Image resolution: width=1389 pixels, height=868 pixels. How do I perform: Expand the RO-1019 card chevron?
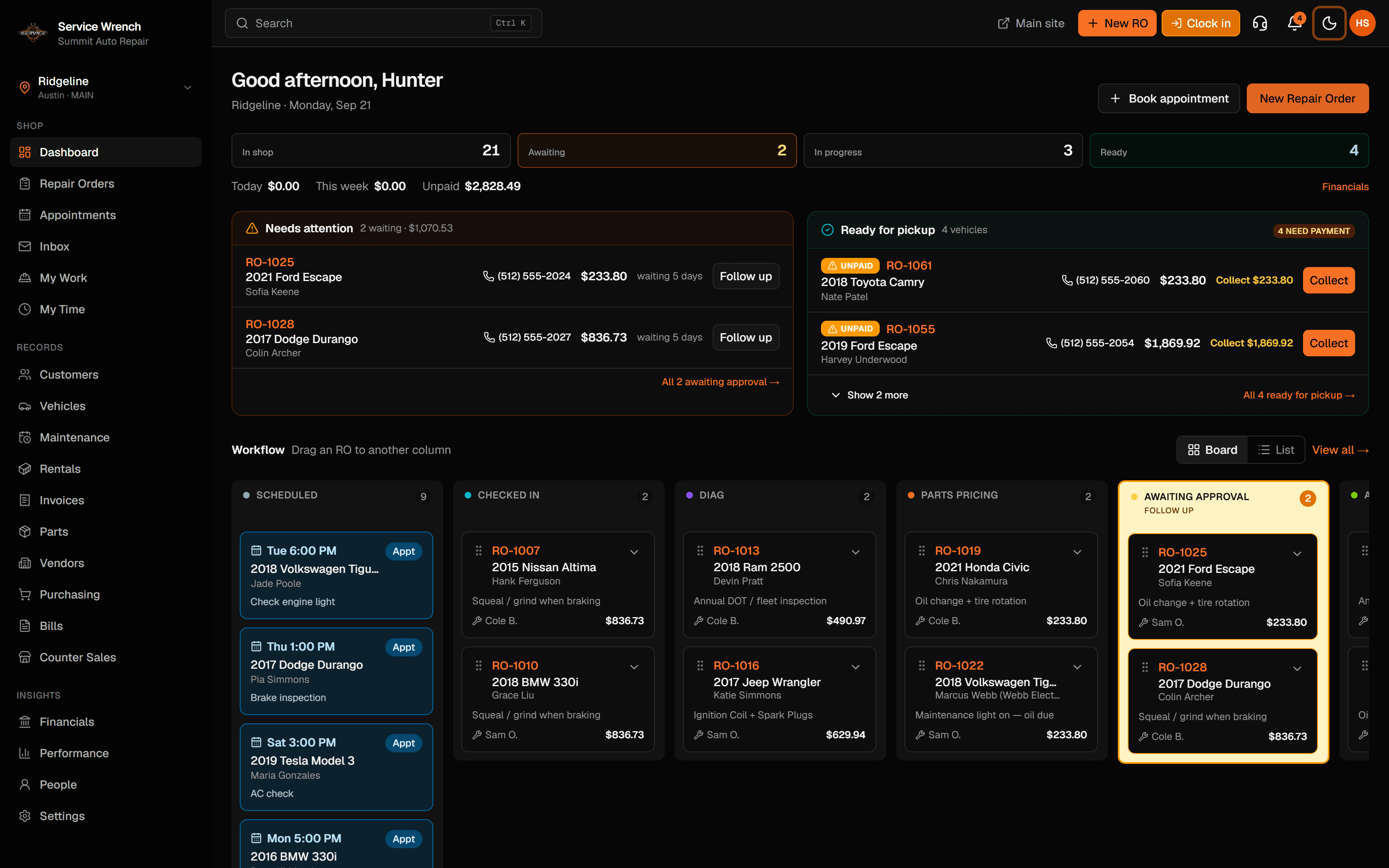(1077, 552)
